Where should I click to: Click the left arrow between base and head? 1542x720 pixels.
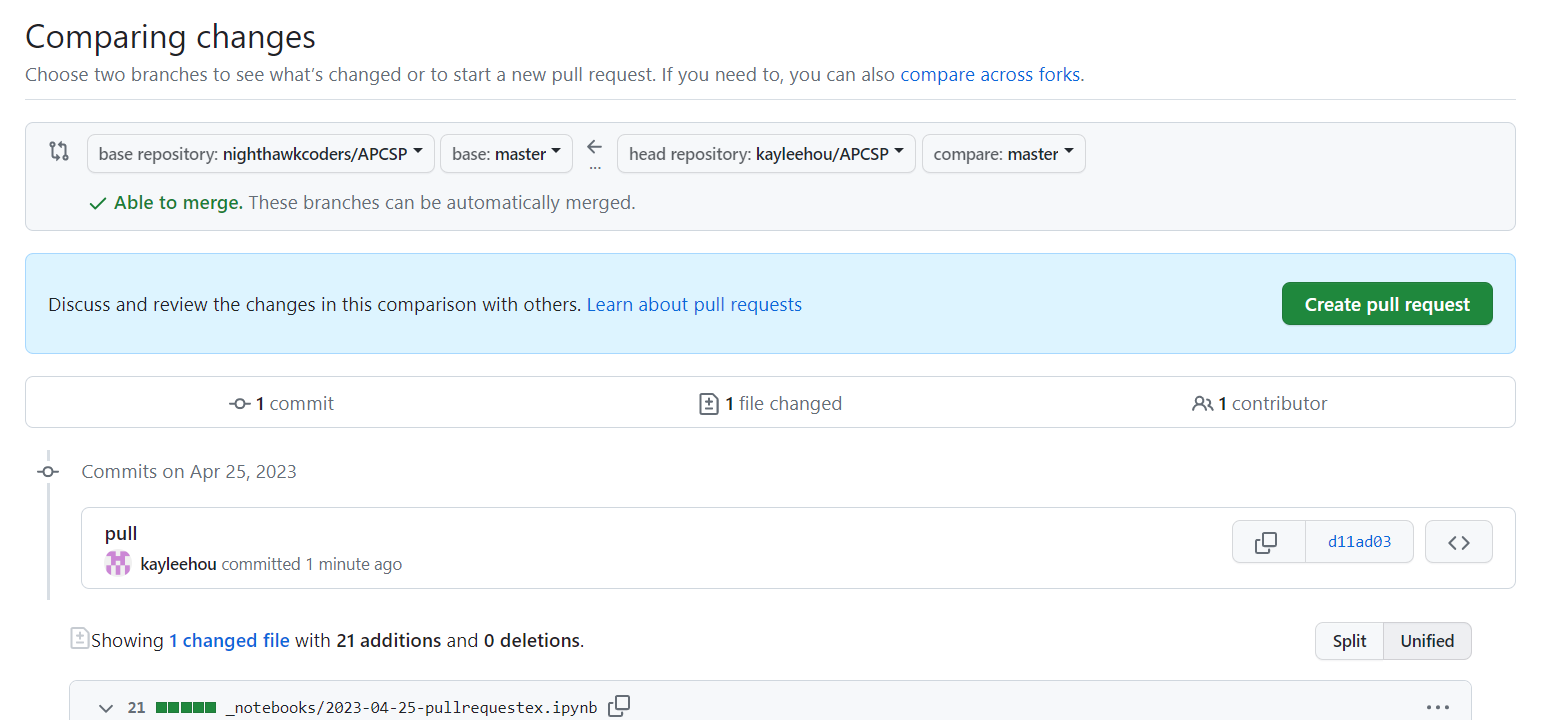(x=595, y=147)
